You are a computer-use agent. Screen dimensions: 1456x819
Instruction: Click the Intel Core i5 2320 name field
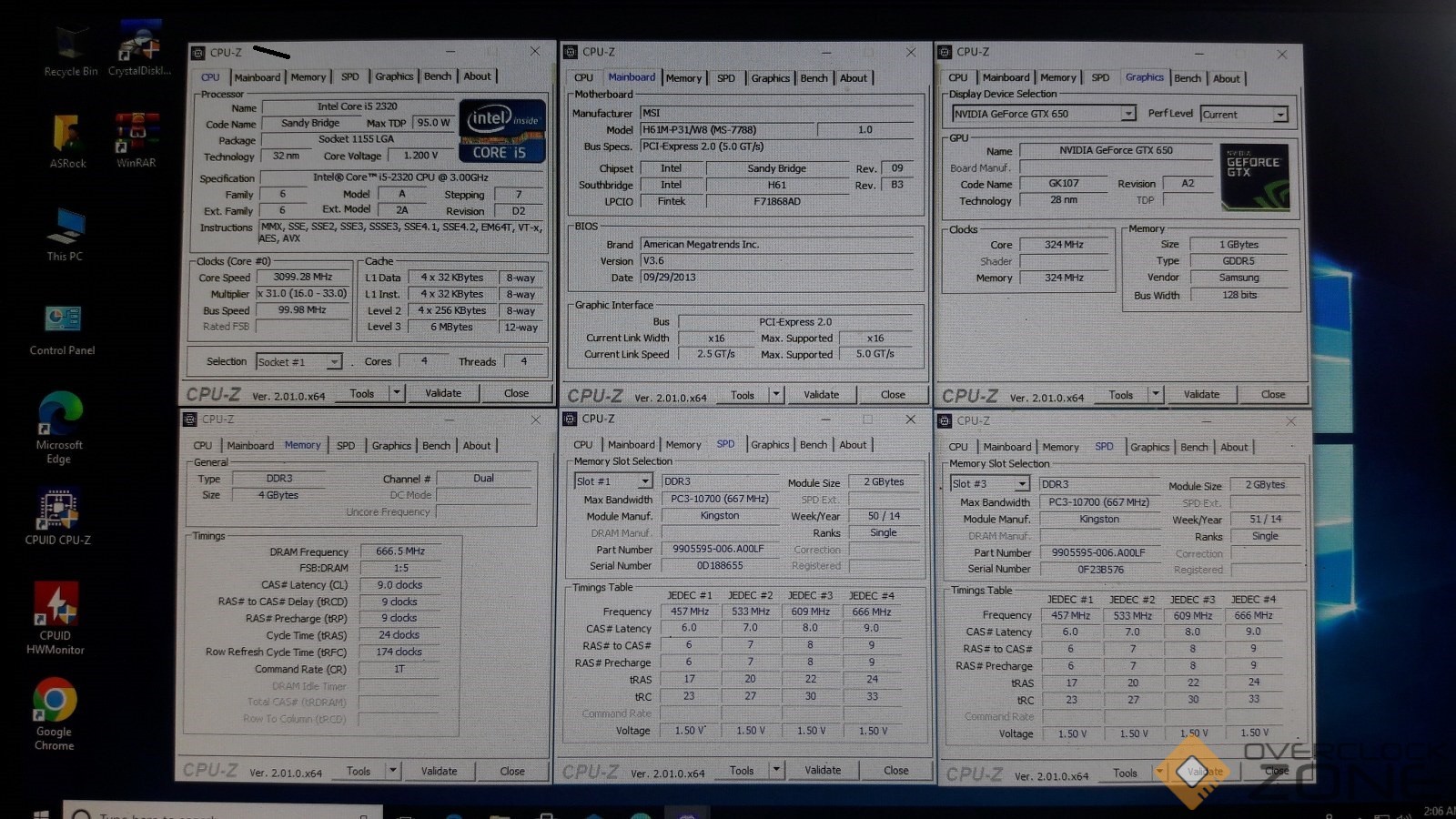358,106
